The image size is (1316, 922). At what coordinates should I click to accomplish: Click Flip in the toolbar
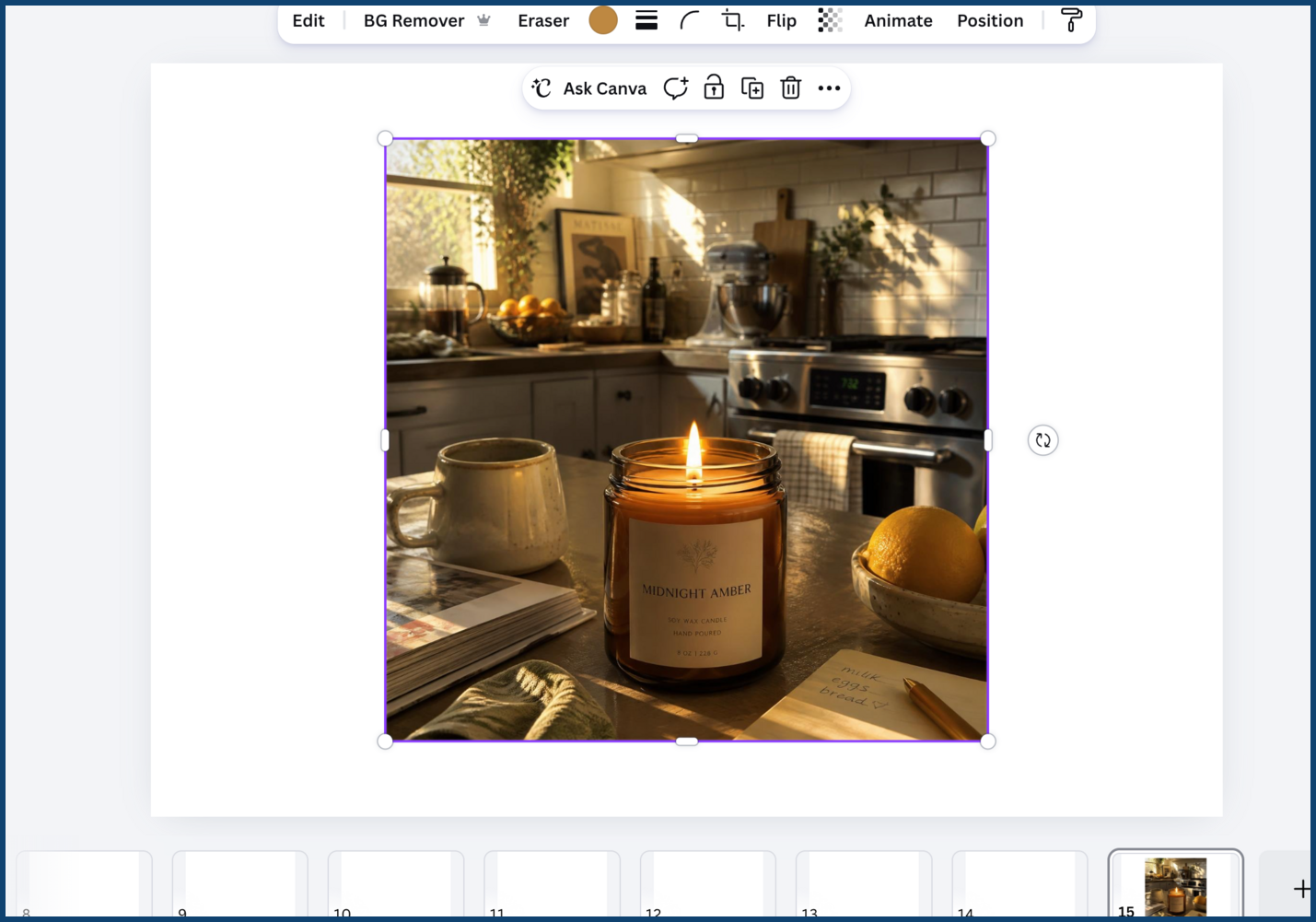(782, 20)
